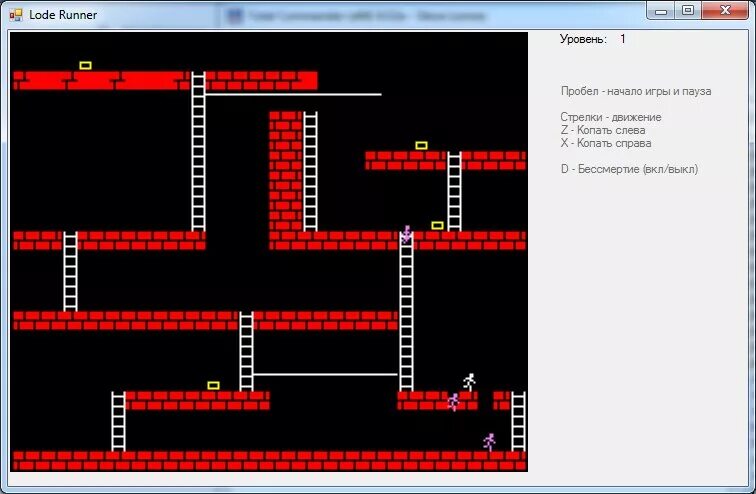This screenshot has width=756, height=494.
Task: Select the gold chest beside the short right ladder base
Action: click(437, 226)
